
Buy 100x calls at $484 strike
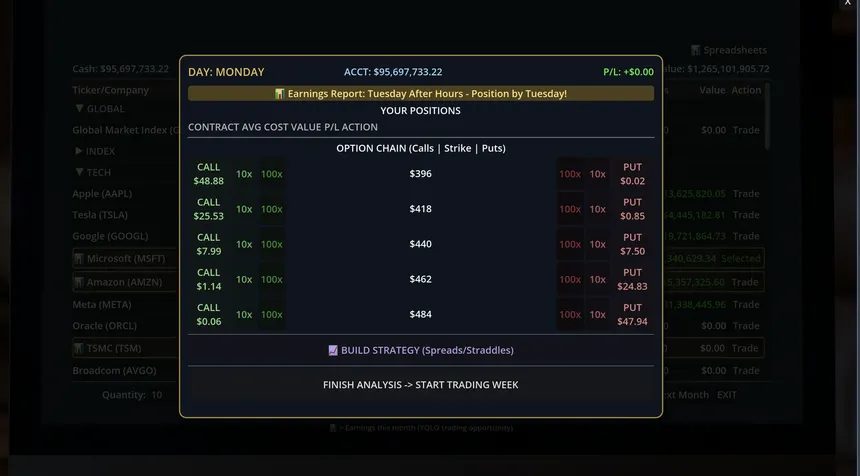tap(271, 314)
